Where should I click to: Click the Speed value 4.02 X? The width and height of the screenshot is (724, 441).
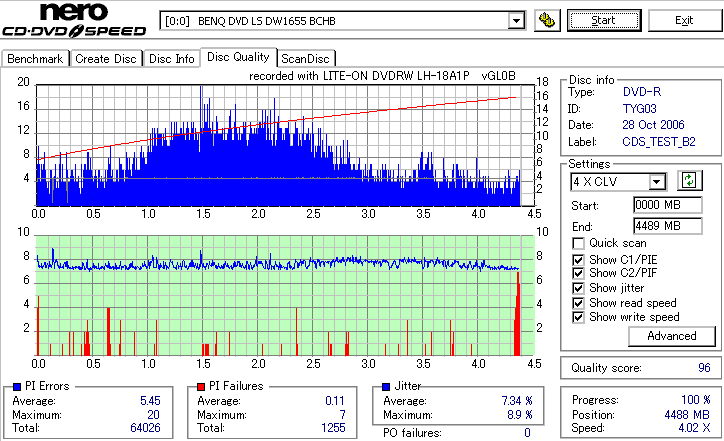point(694,428)
